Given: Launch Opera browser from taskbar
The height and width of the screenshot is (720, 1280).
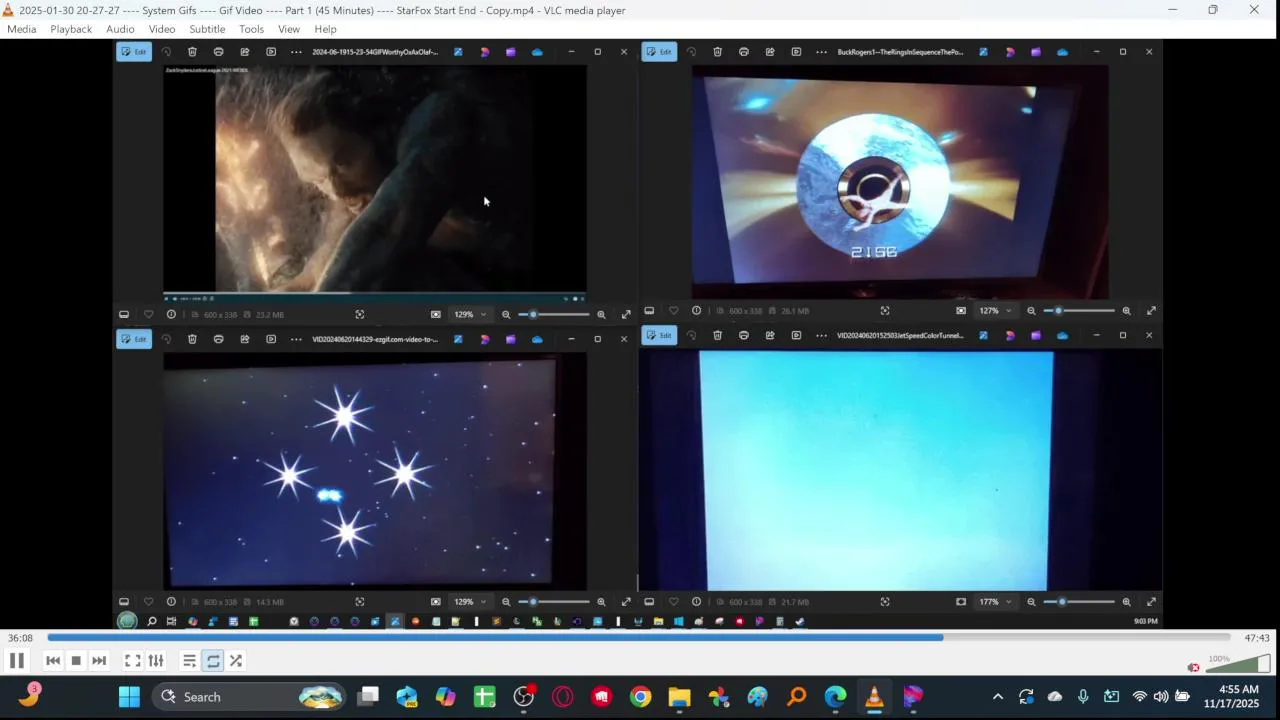Looking at the screenshot, I should (x=562, y=697).
